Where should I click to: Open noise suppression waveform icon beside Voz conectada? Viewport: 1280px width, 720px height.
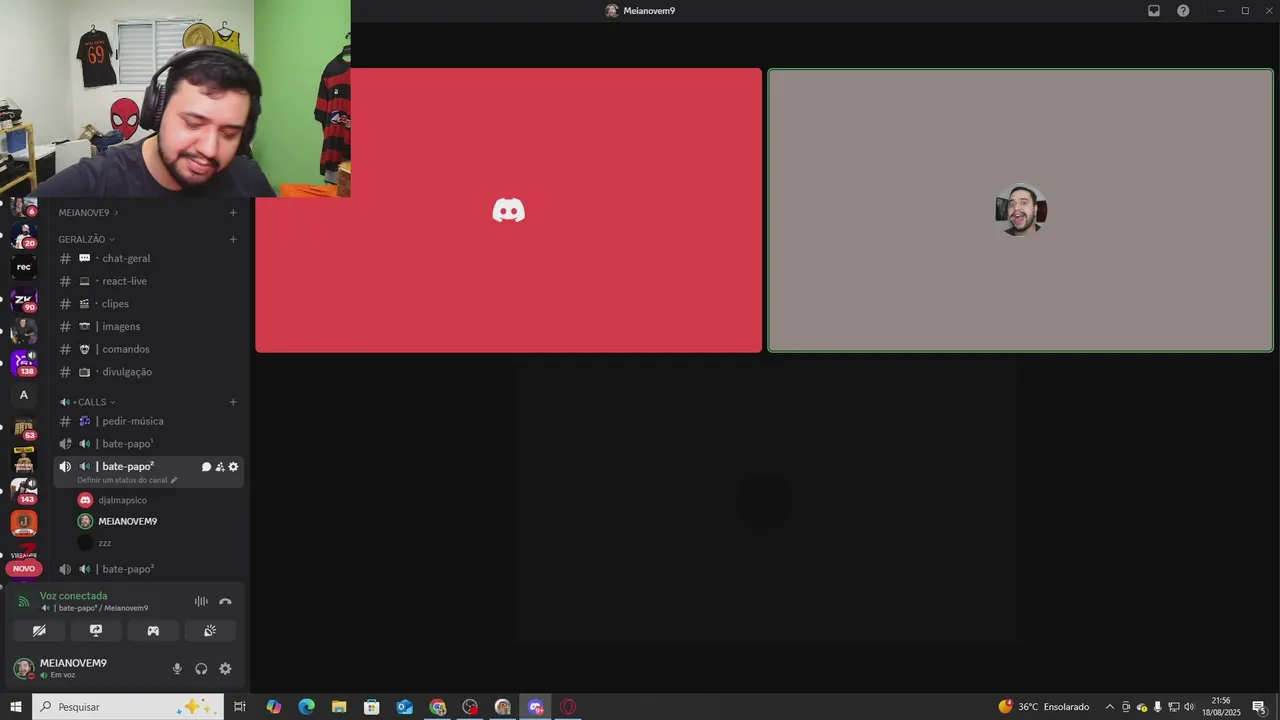(201, 601)
